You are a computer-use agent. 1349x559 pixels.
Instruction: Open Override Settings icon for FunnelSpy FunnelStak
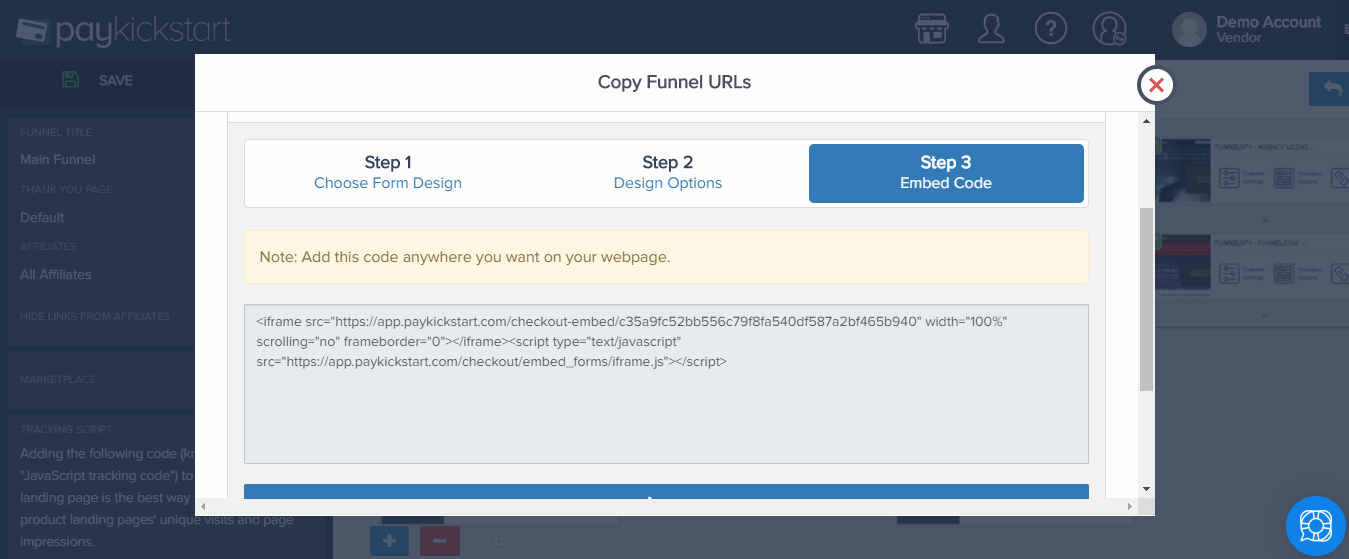pos(1231,273)
